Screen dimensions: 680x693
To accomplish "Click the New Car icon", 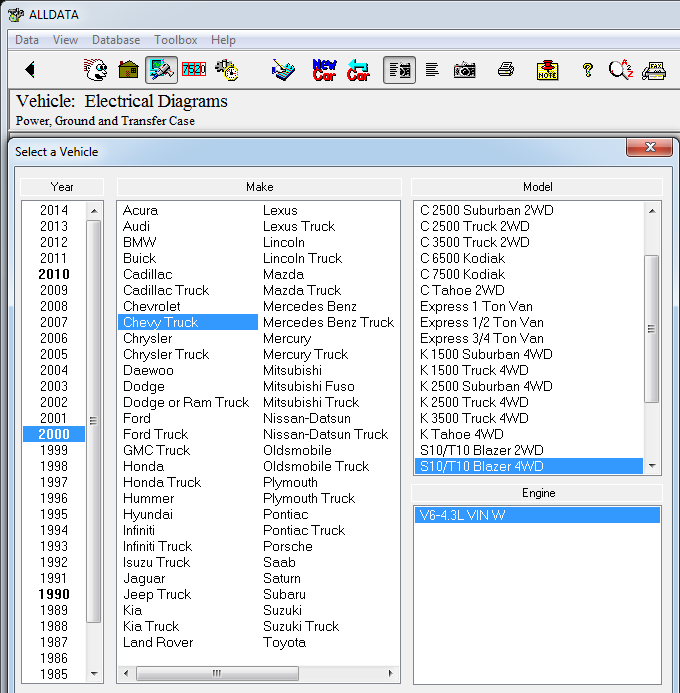I will click(x=324, y=70).
